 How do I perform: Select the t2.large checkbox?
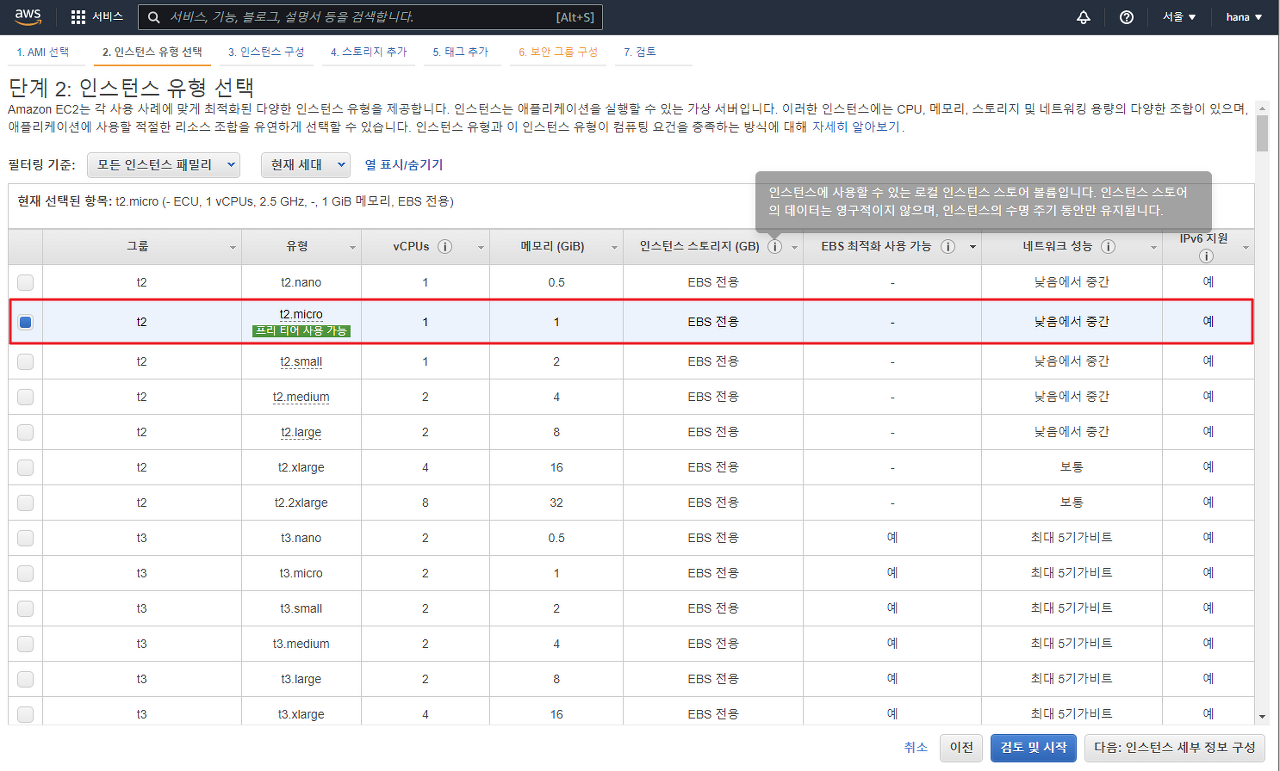[25, 432]
